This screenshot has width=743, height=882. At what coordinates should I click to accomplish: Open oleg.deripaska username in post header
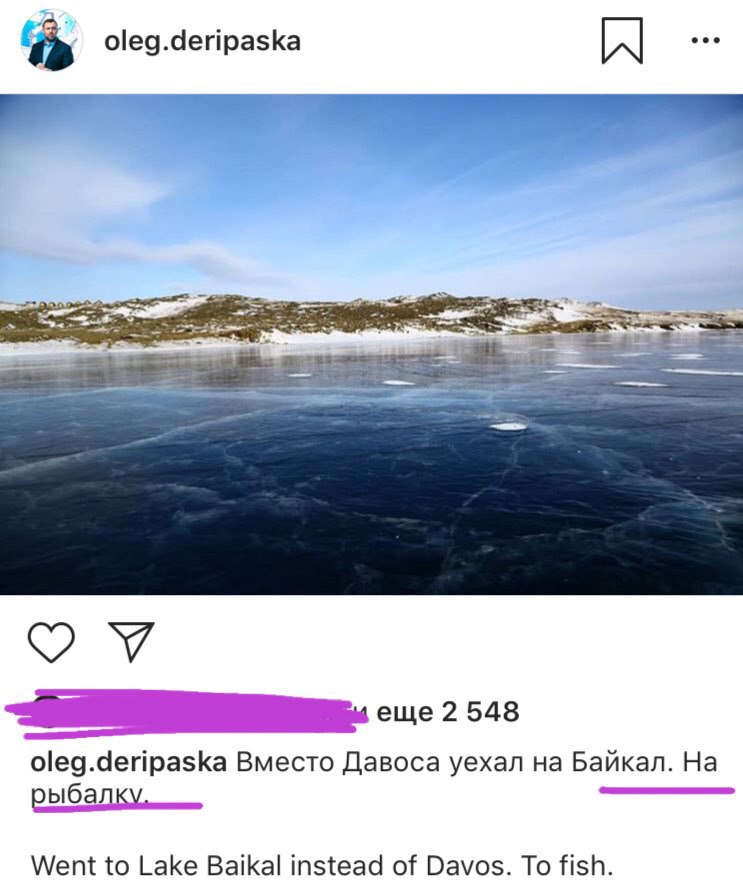pyautogui.click(x=202, y=42)
